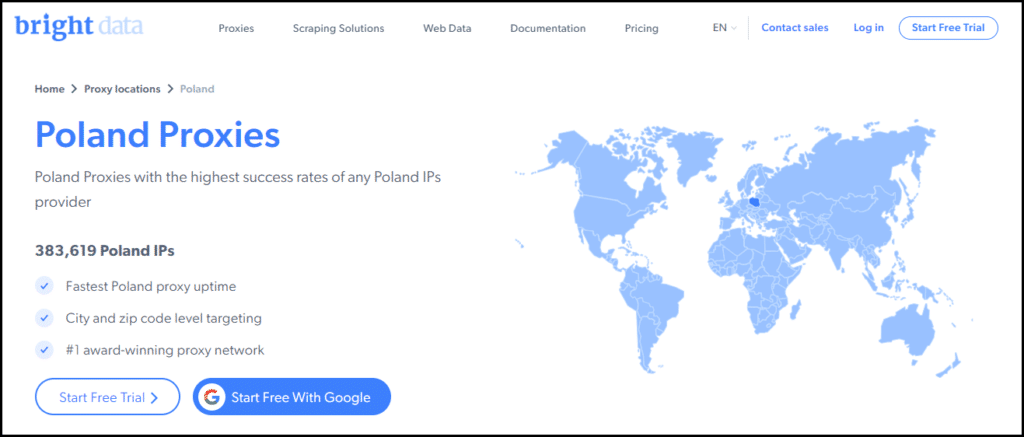Viewport: 1024px width, 437px height.
Task: Click the Bright Data logo
Action: tap(78, 26)
